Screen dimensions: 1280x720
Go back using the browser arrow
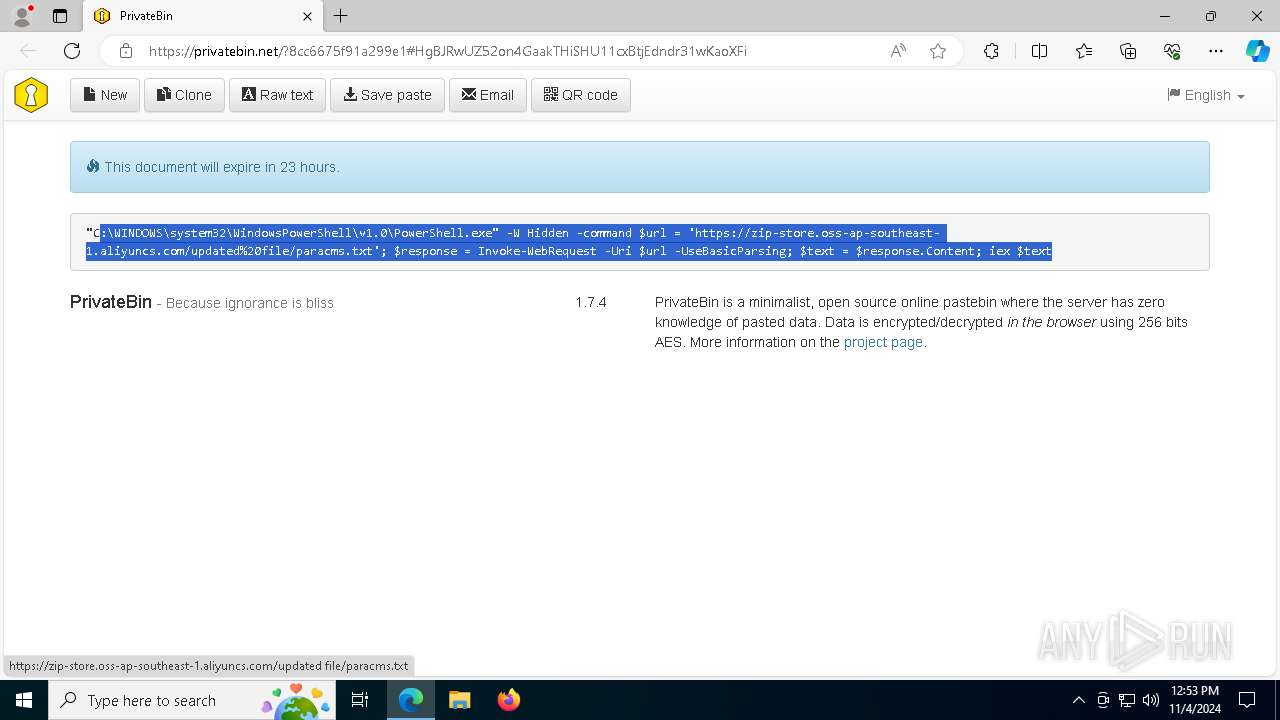click(x=28, y=51)
